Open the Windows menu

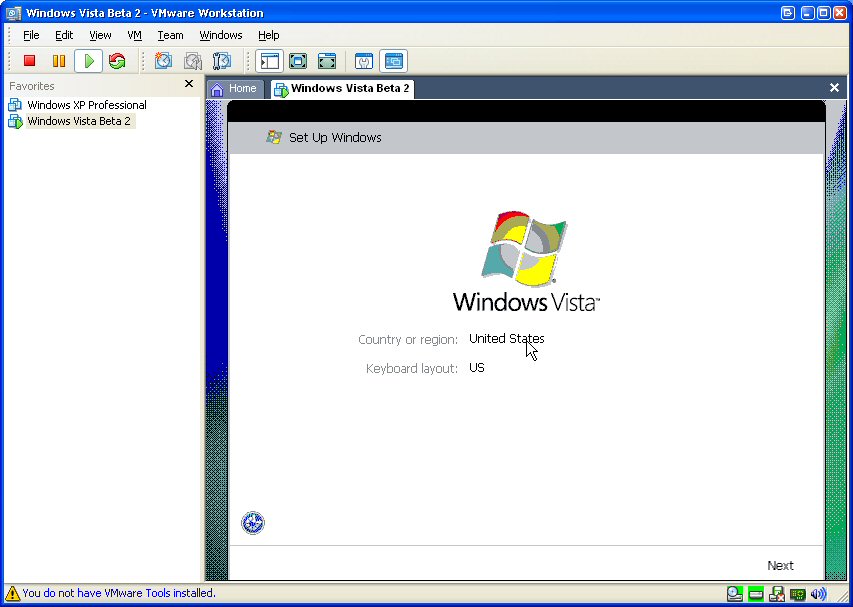pyautogui.click(x=221, y=35)
